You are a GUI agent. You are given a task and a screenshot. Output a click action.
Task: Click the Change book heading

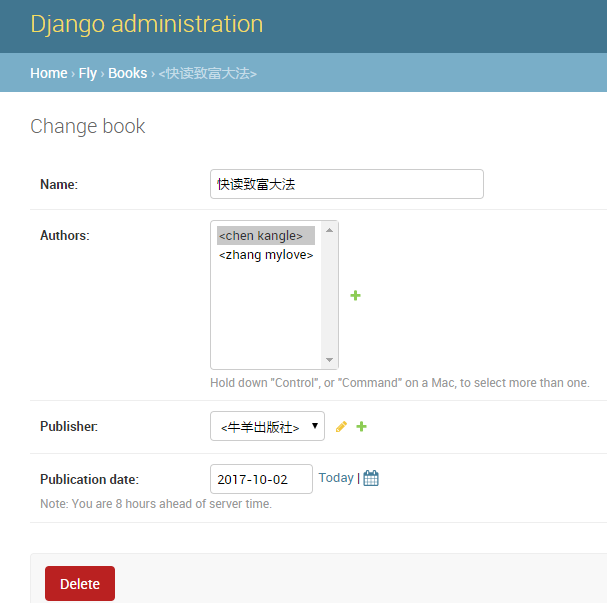pyautogui.click(x=87, y=127)
